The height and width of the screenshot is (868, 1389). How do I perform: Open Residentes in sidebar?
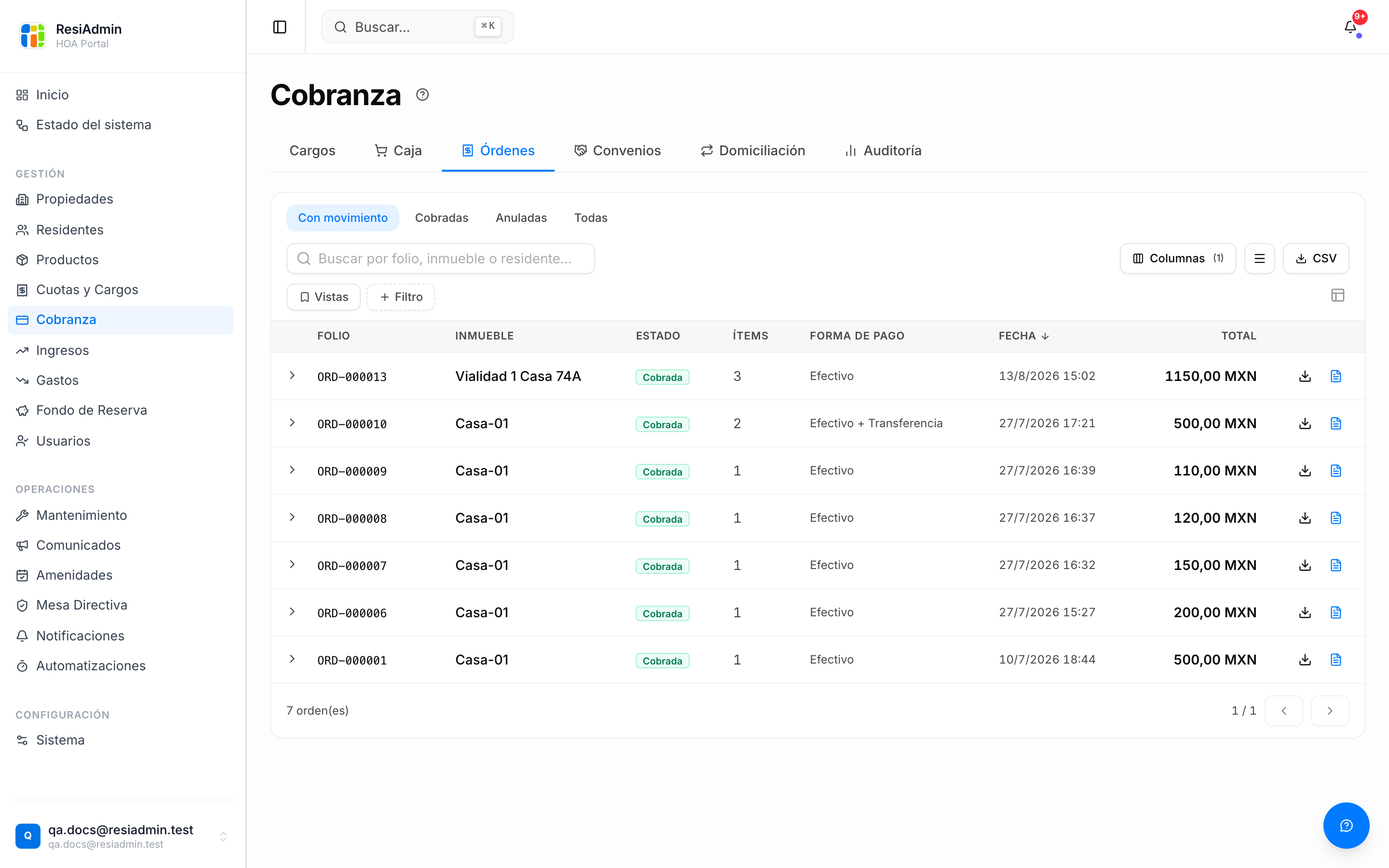[x=121, y=230]
